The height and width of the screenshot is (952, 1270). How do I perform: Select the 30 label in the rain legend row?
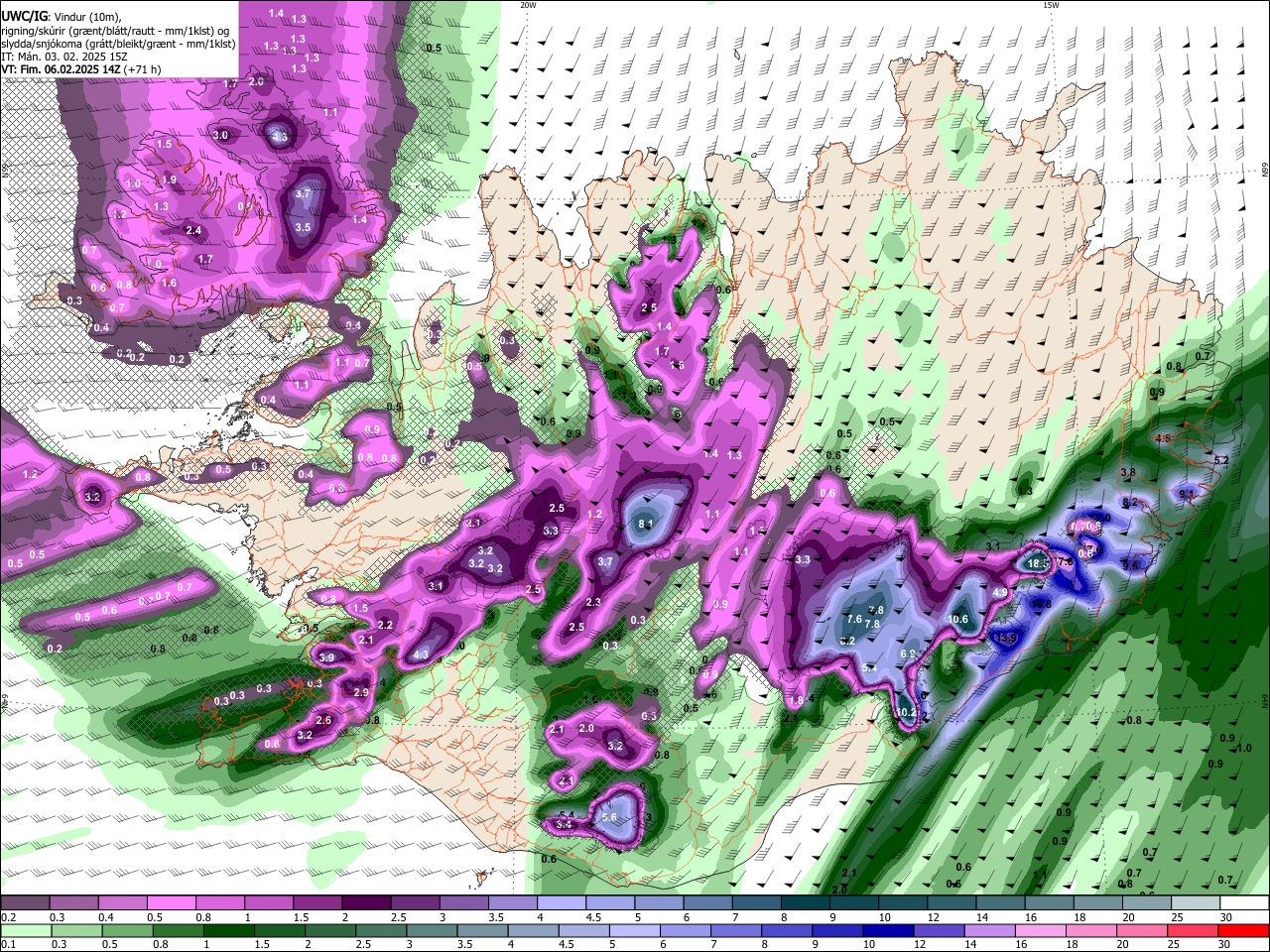pyautogui.click(x=1224, y=945)
